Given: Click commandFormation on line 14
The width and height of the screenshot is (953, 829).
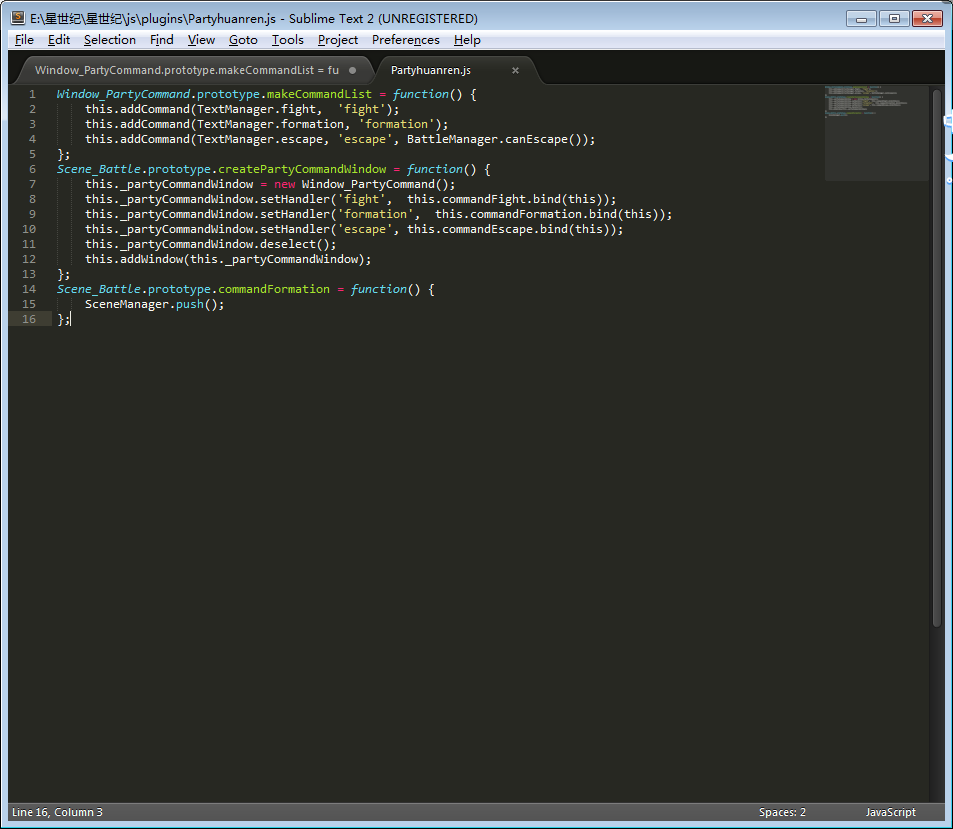Looking at the screenshot, I should 274,289.
